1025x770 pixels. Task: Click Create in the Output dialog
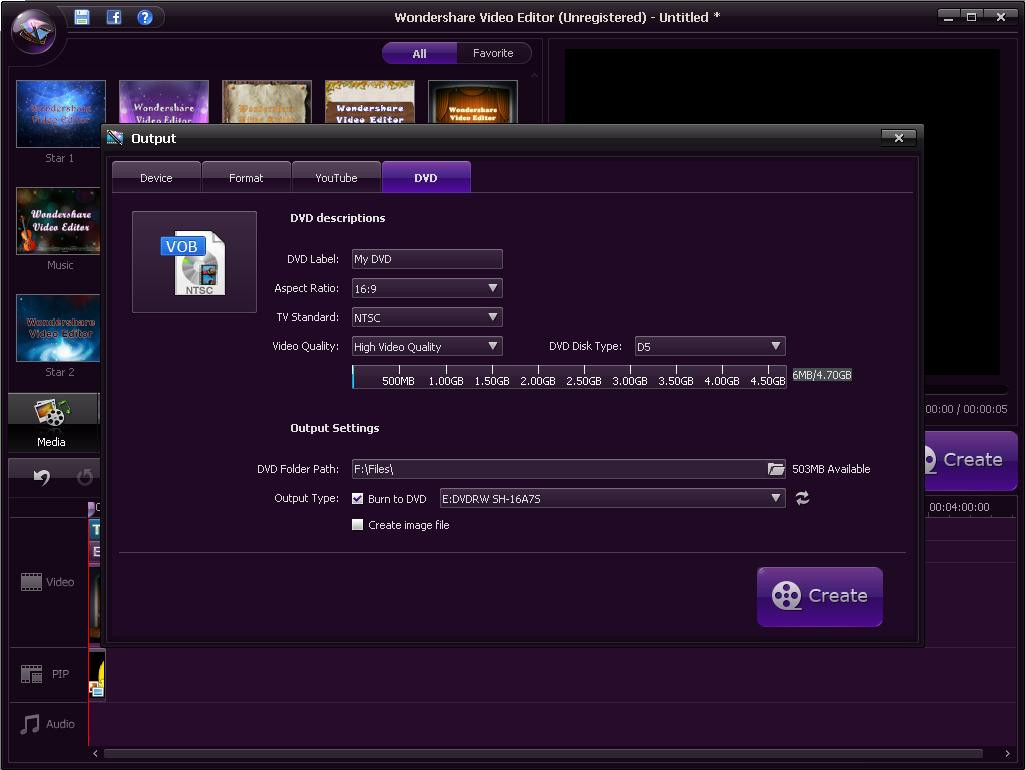tap(820, 596)
